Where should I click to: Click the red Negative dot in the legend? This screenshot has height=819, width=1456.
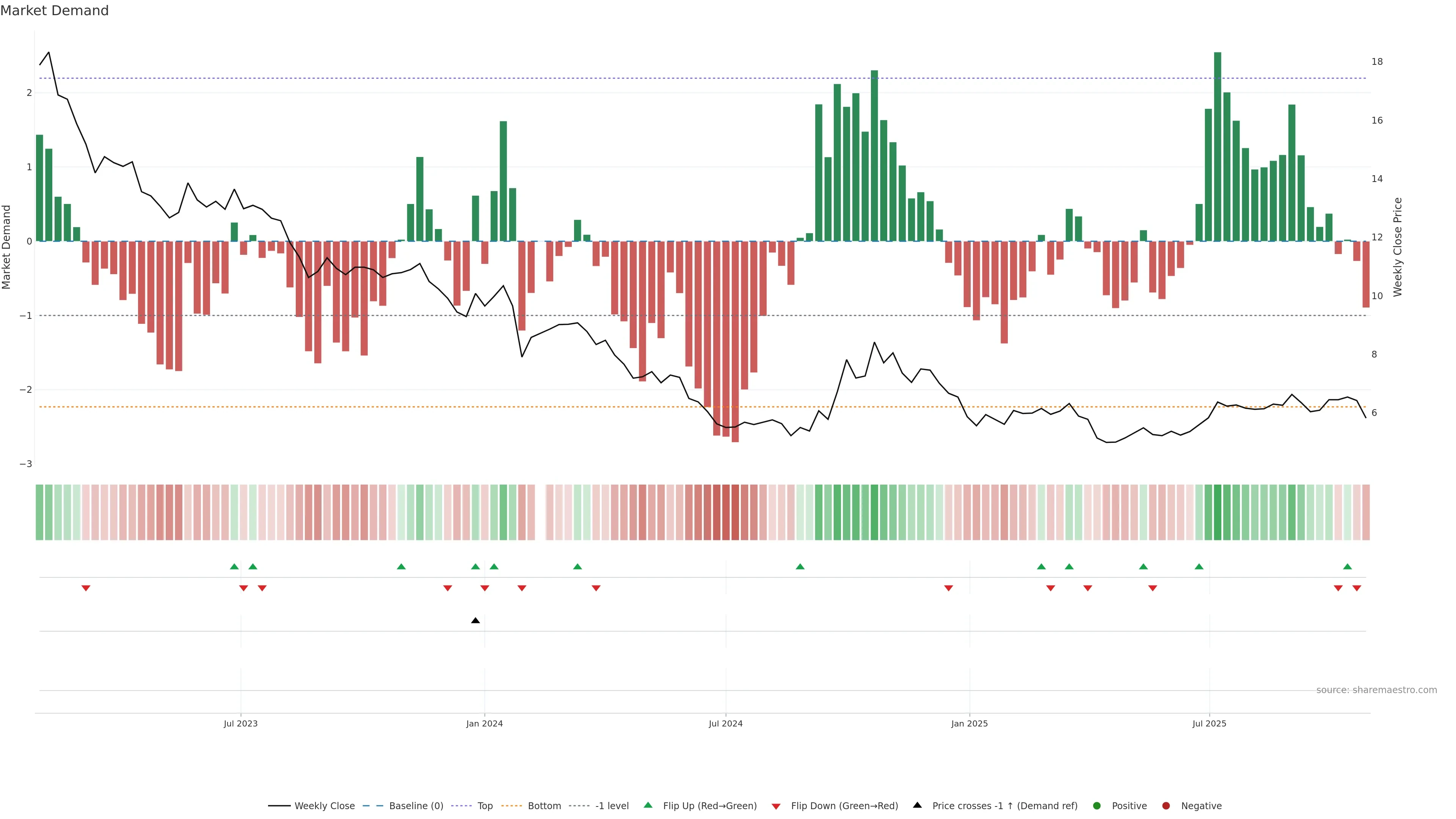pos(1166,805)
